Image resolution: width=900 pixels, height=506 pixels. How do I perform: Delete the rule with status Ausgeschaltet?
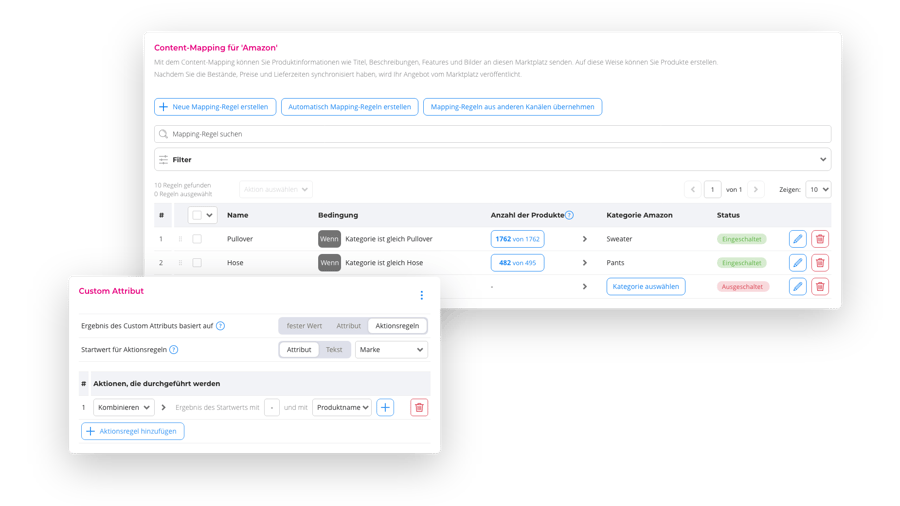(820, 286)
